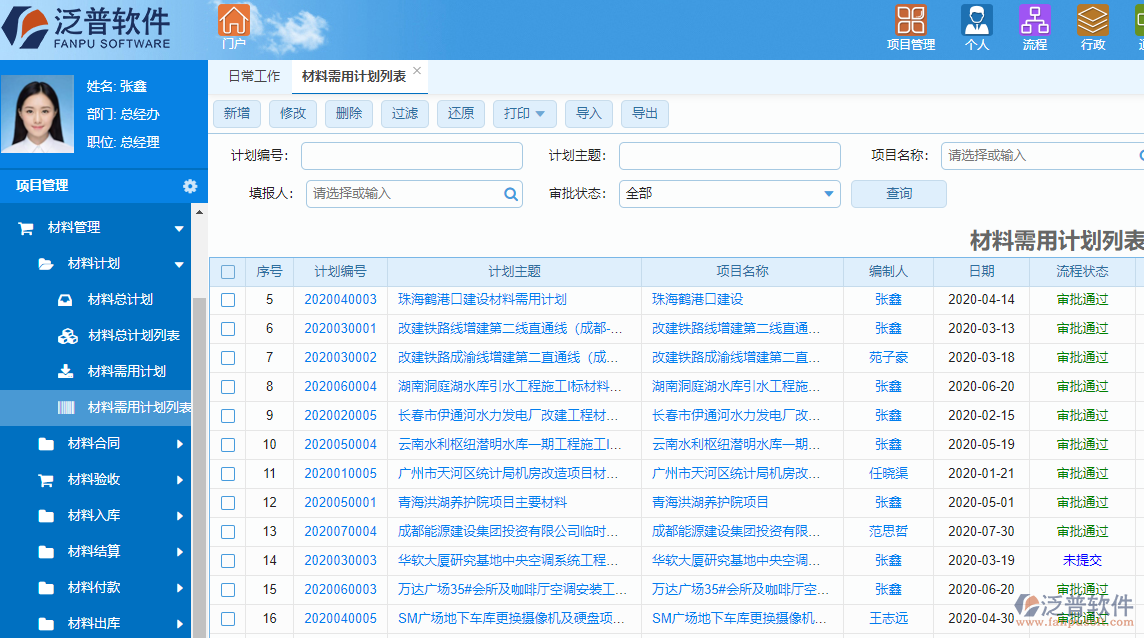Click the 新增 button to add record
The image size is (1144, 638).
point(236,113)
